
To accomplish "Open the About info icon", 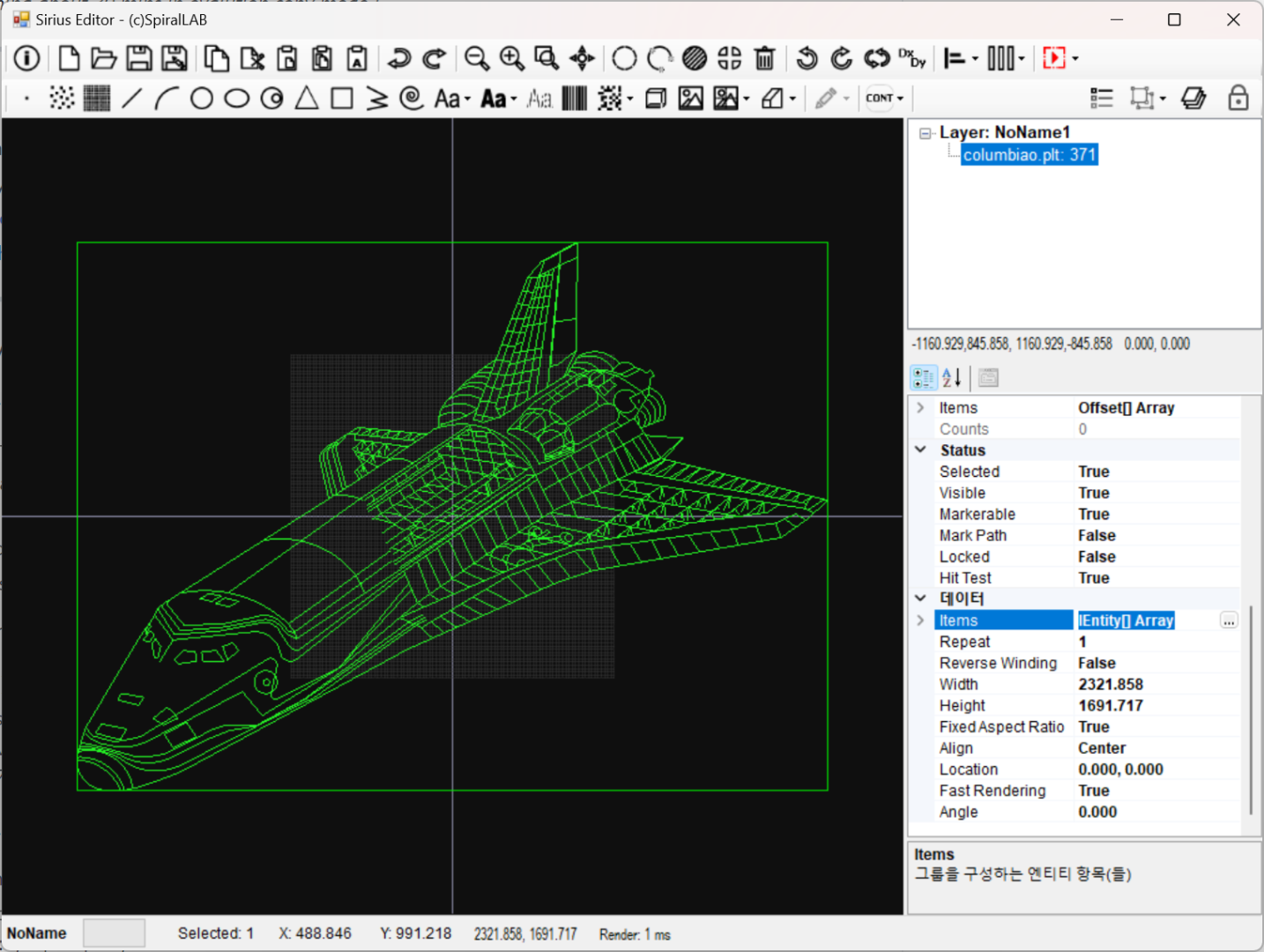I will point(26,58).
